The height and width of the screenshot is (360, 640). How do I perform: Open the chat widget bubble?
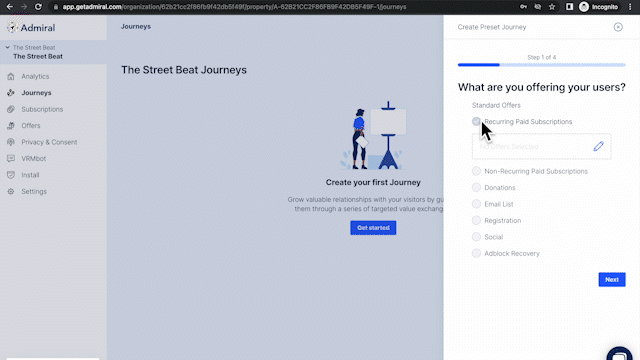pyautogui.click(x=620, y=353)
